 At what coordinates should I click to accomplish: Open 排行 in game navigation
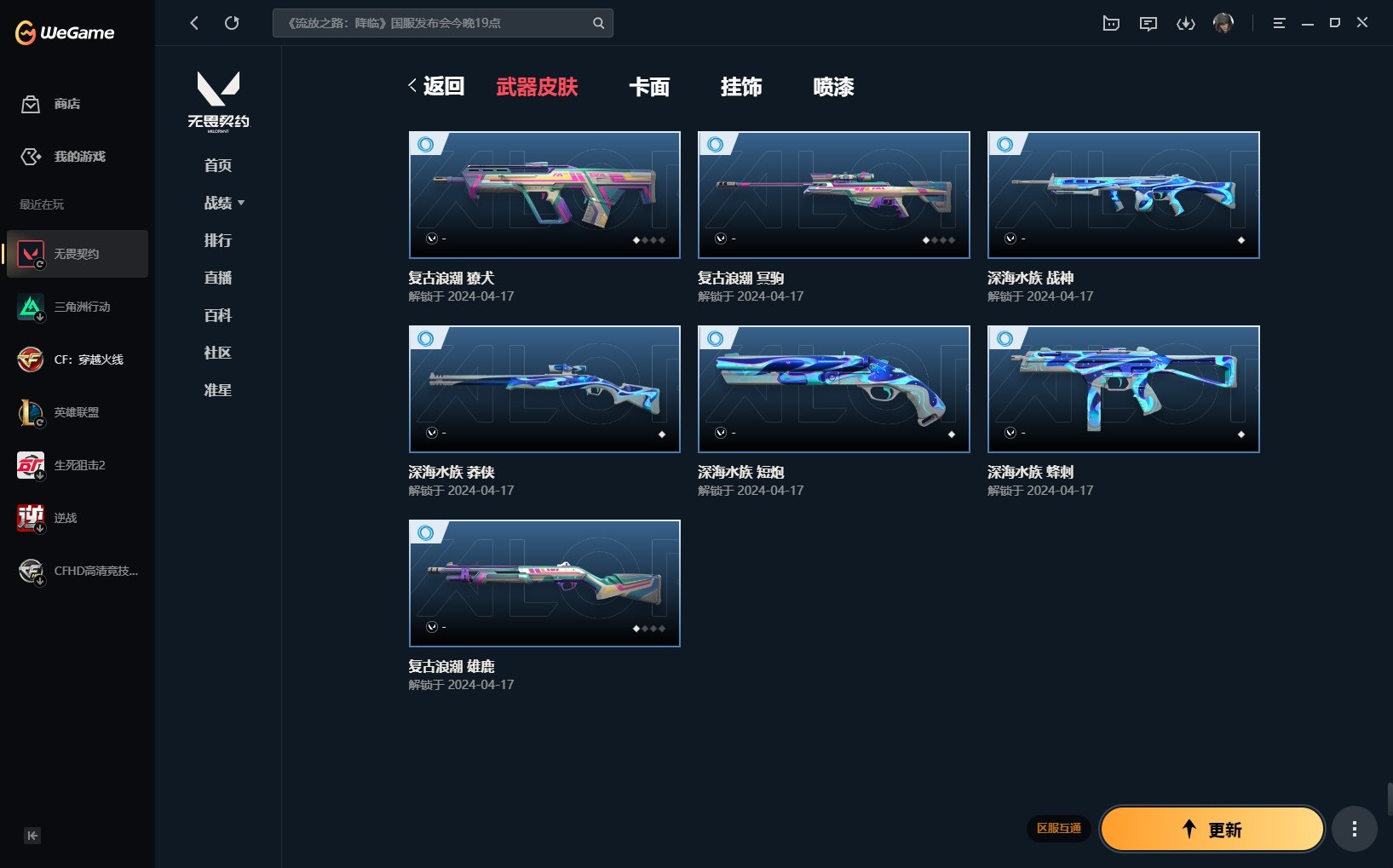[x=218, y=240]
